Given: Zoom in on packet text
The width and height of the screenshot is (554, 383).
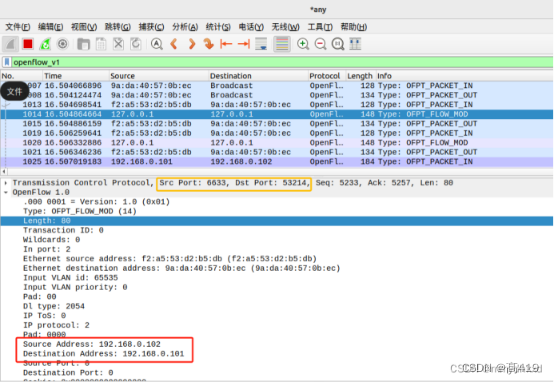Looking at the screenshot, I should [x=303, y=44].
